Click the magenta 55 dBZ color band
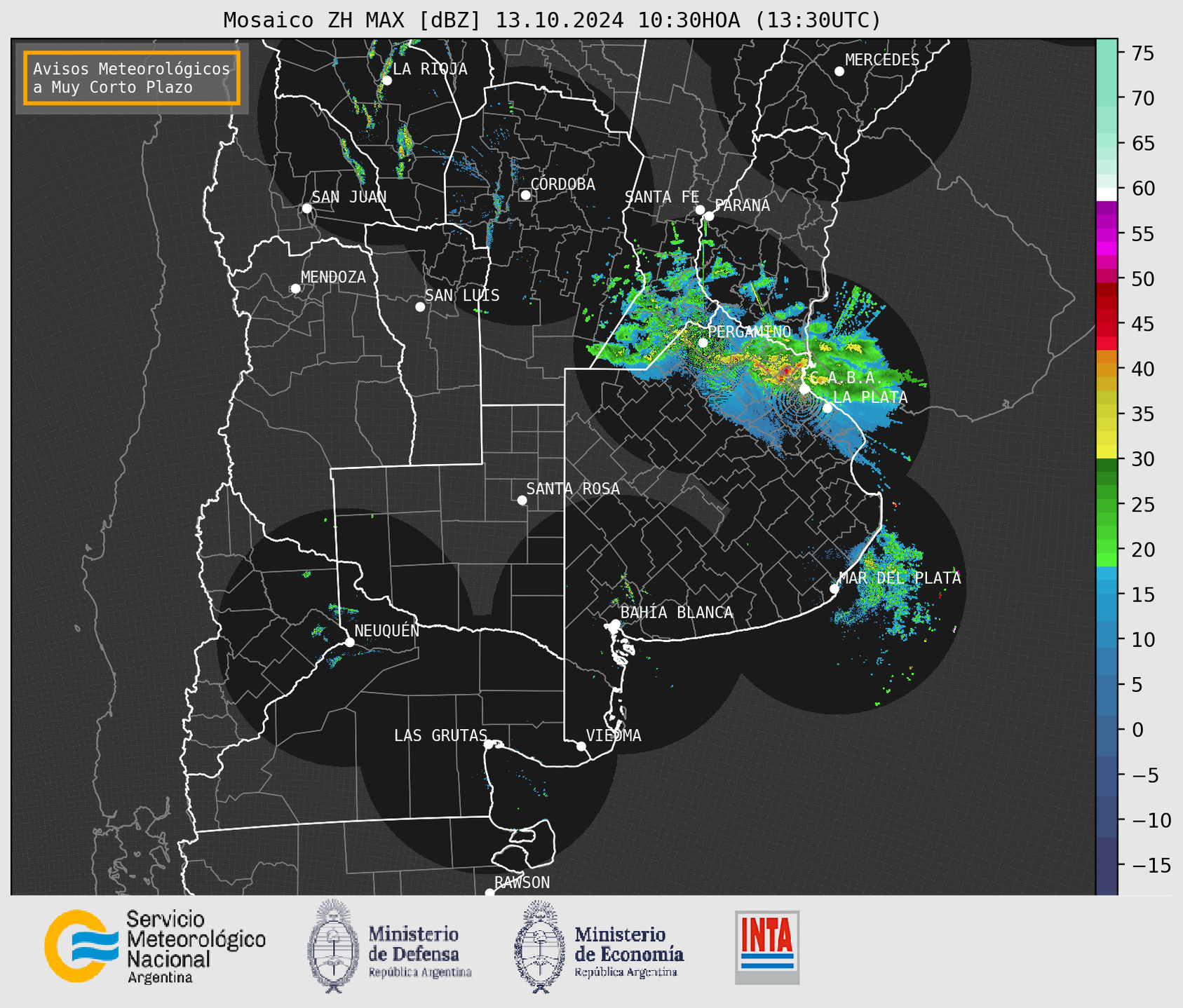This screenshot has height=1008, width=1183. (x=1107, y=235)
